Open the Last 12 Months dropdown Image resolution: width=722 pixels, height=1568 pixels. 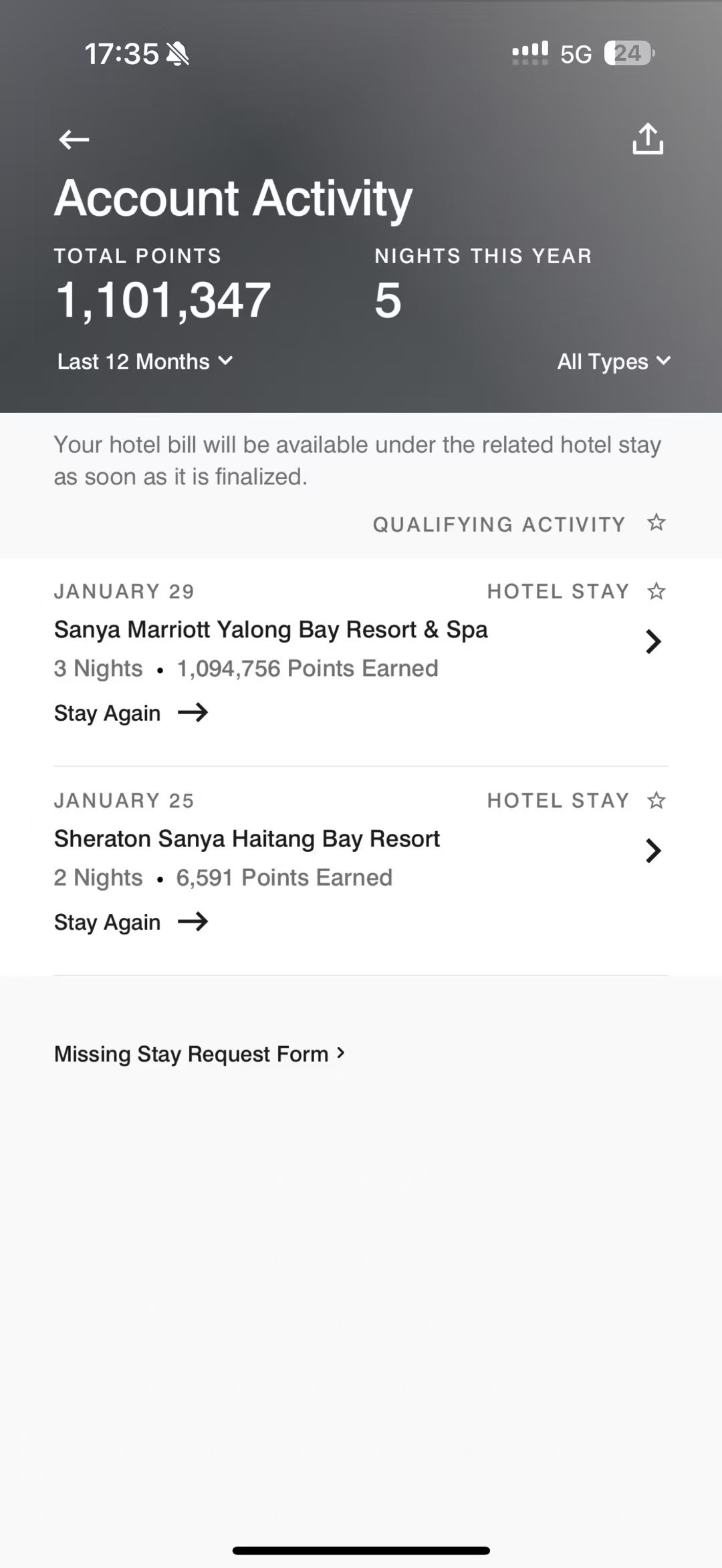[145, 361]
